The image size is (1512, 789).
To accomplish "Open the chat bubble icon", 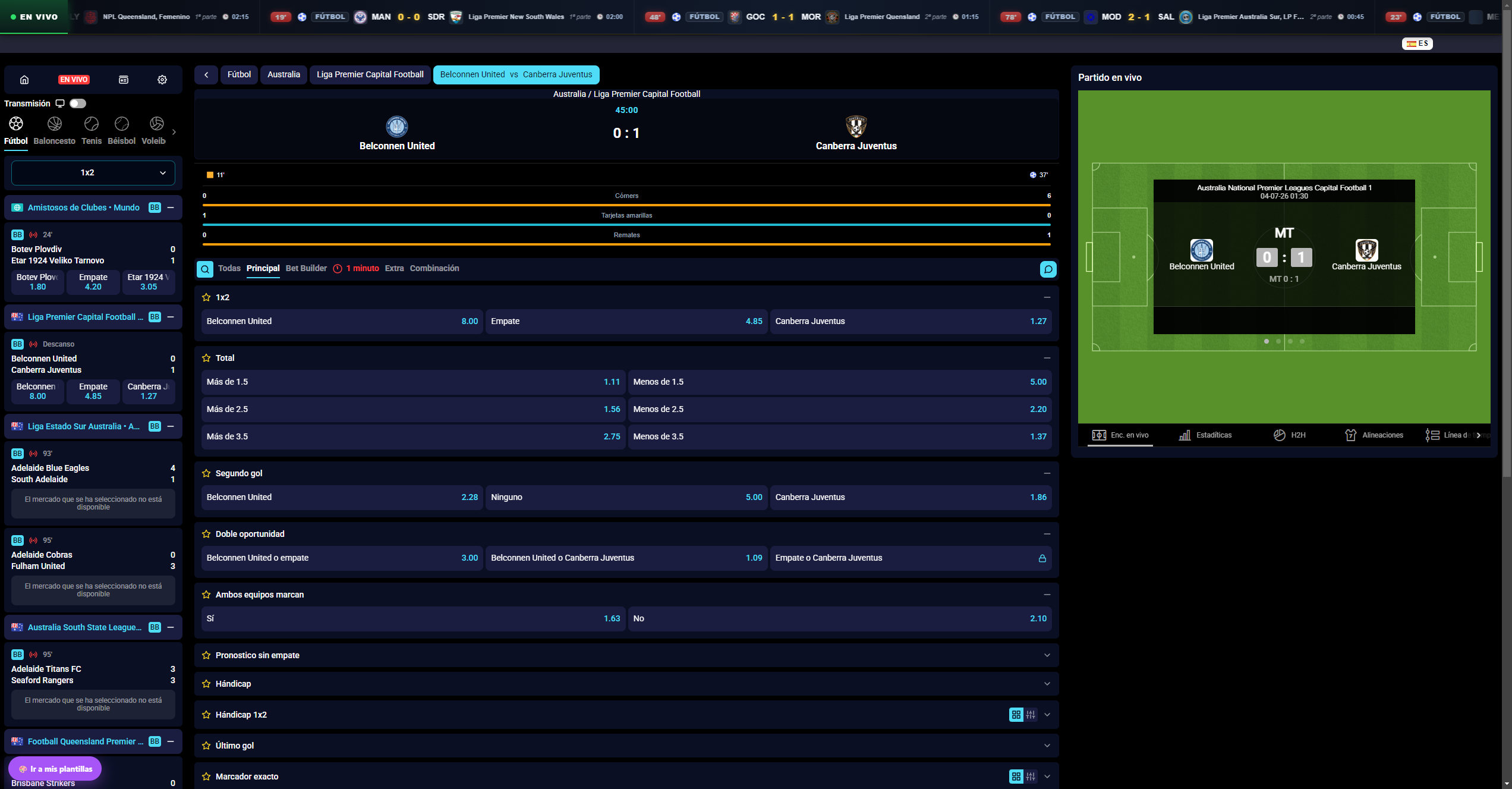I will (1048, 269).
